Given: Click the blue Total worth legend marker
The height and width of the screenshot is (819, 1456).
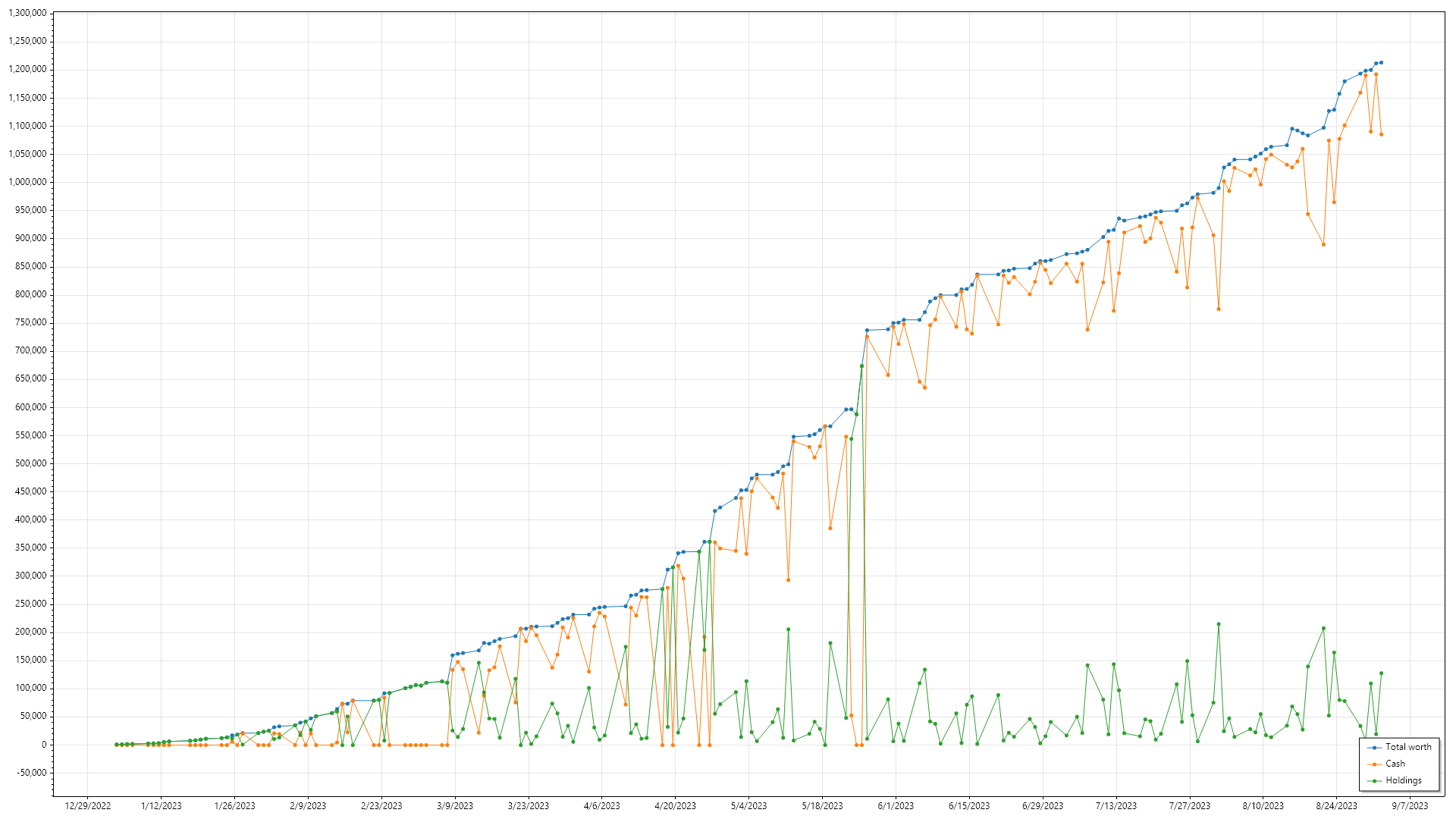Looking at the screenshot, I should tap(1374, 748).
